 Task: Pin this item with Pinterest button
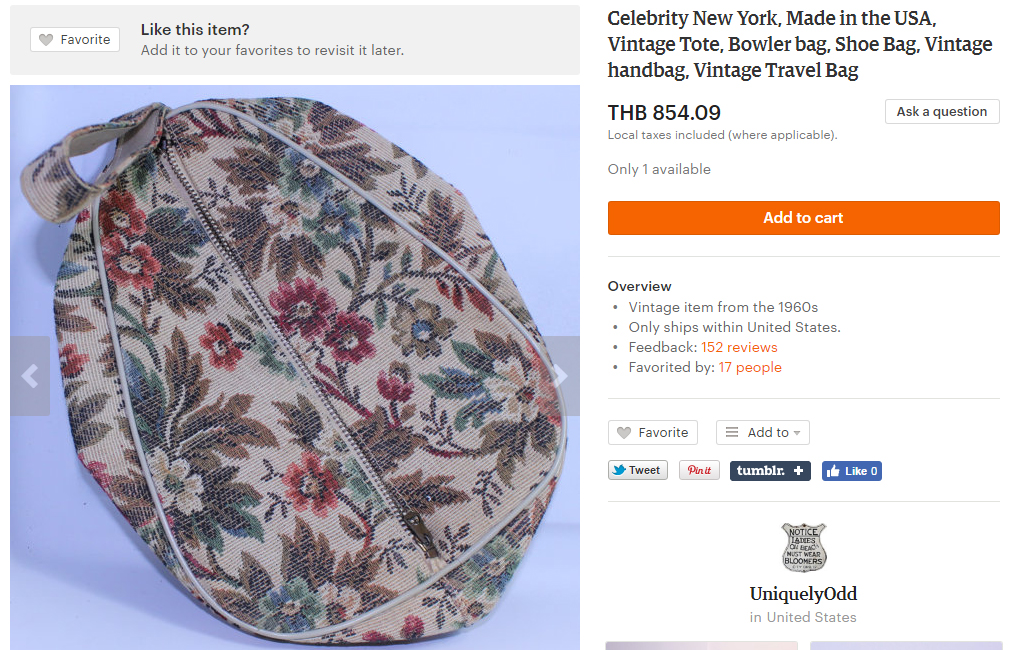pos(699,470)
